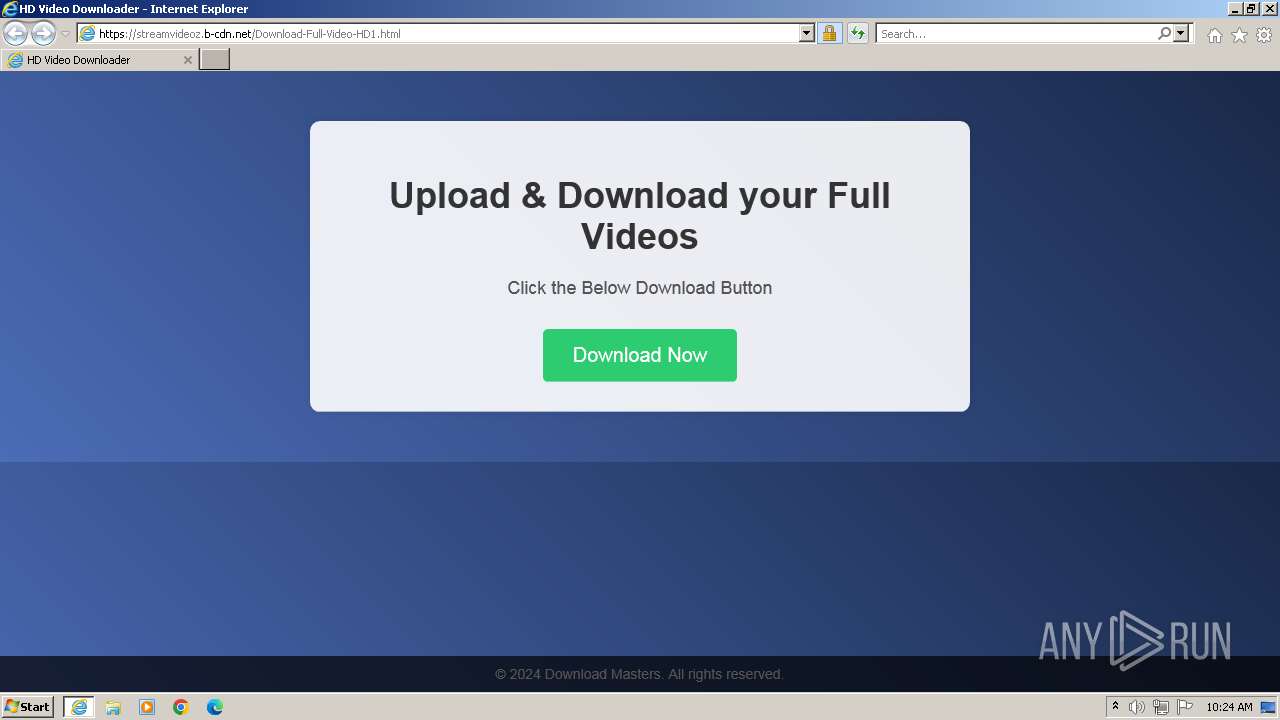Click the 'Click the Below Download Button' text
Screen dimensions: 1280x720
click(640, 288)
